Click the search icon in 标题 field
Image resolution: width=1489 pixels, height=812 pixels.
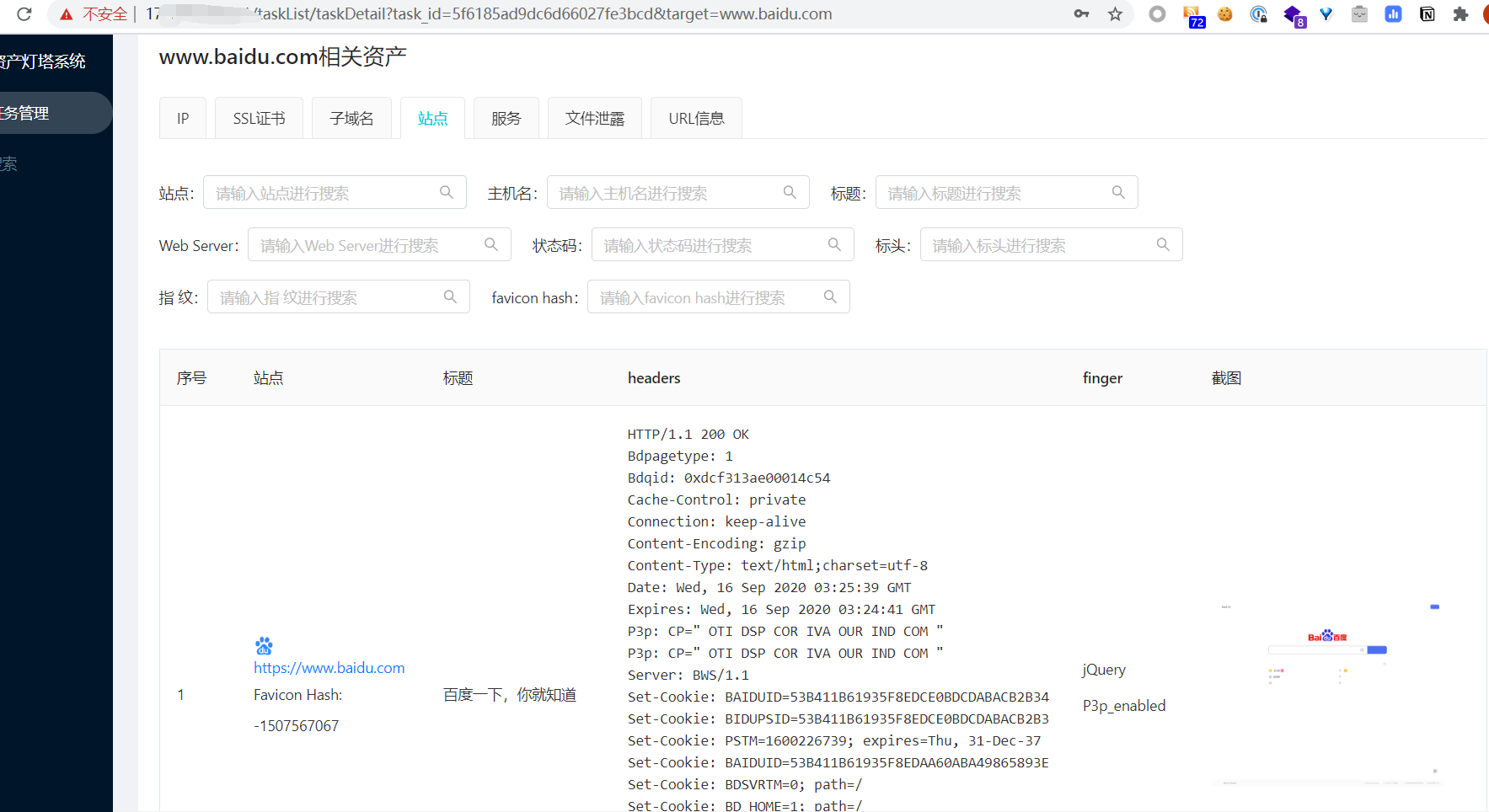[x=1118, y=192]
